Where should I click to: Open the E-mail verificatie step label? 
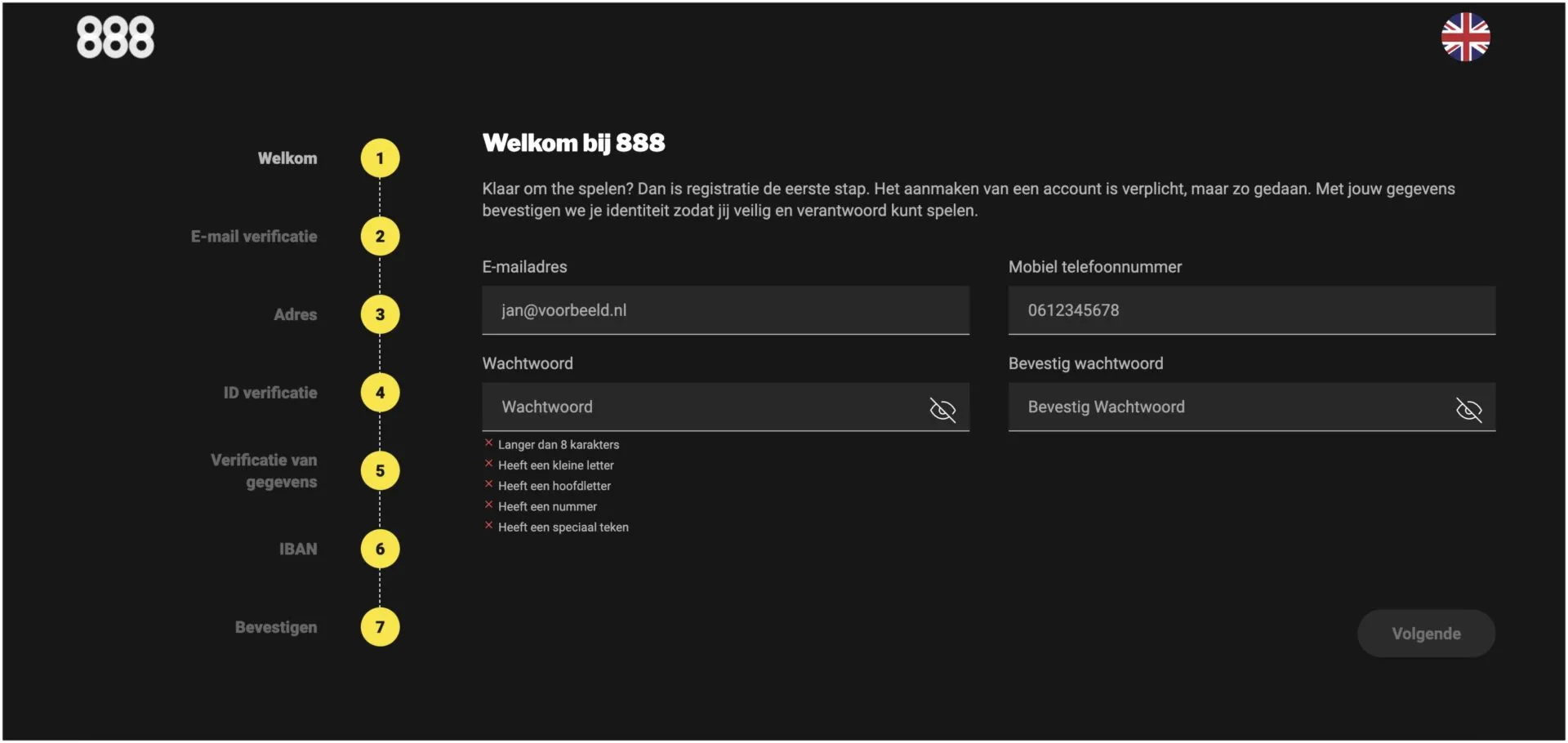click(x=254, y=237)
